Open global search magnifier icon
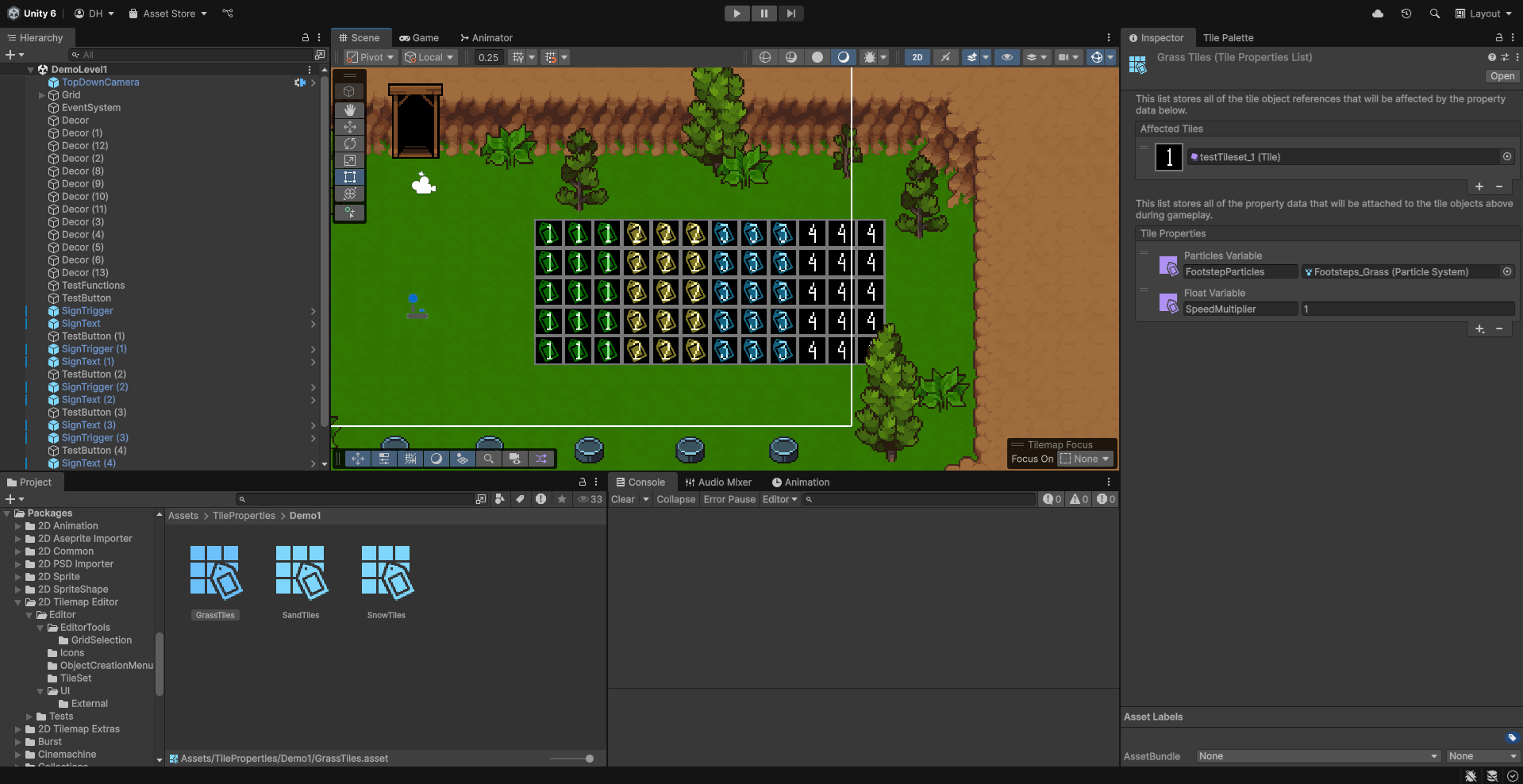The width and height of the screenshot is (1523, 784). pos(1434,13)
